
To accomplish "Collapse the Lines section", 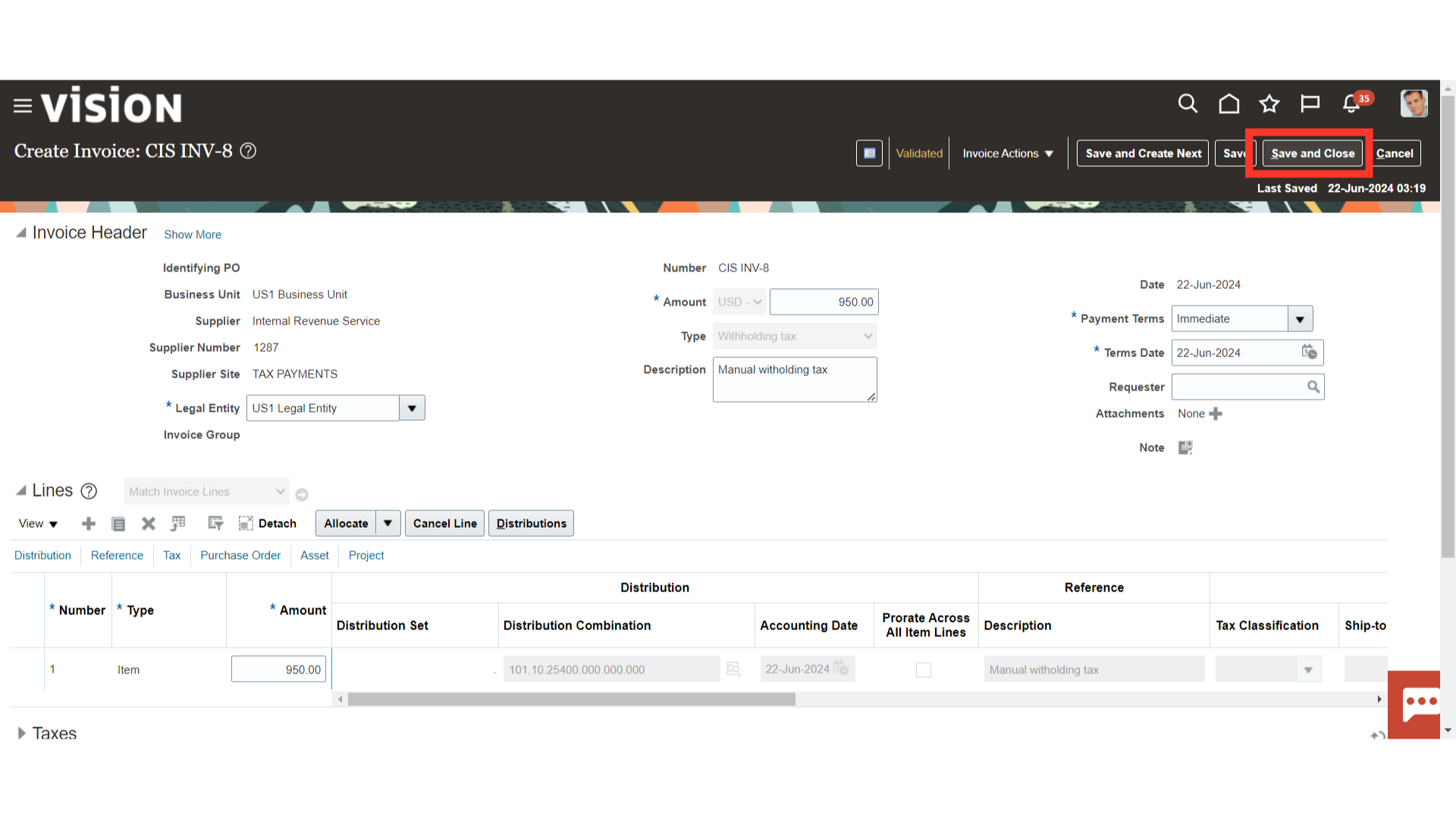I will click(21, 491).
